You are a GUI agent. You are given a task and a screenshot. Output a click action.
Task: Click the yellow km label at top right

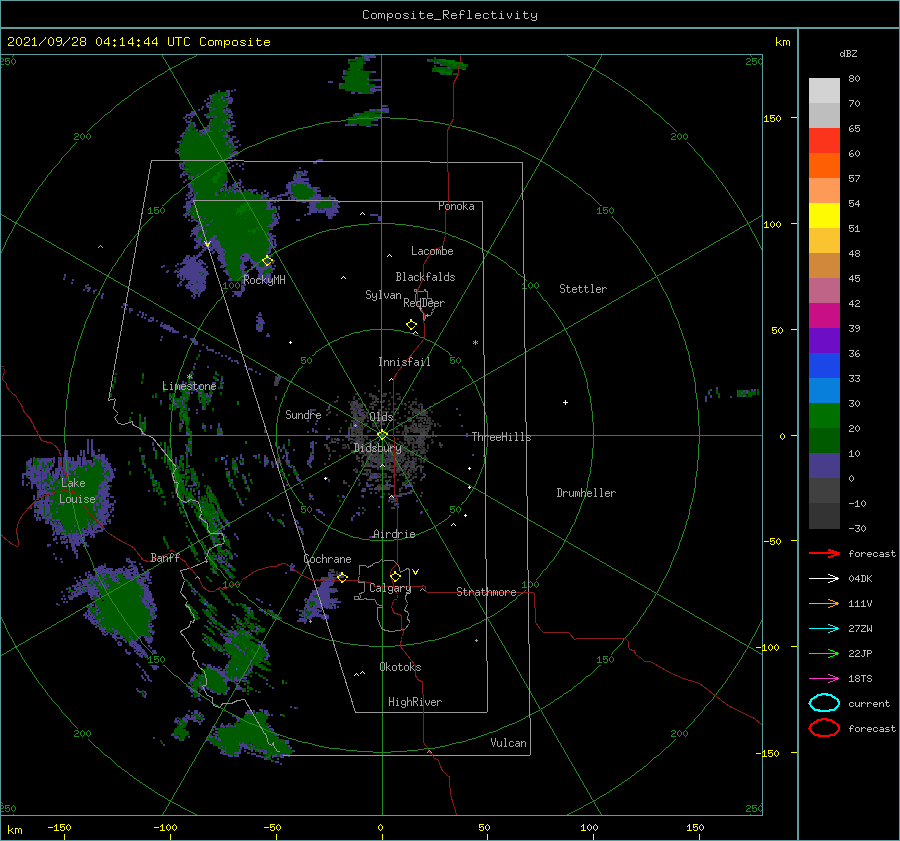tap(782, 42)
